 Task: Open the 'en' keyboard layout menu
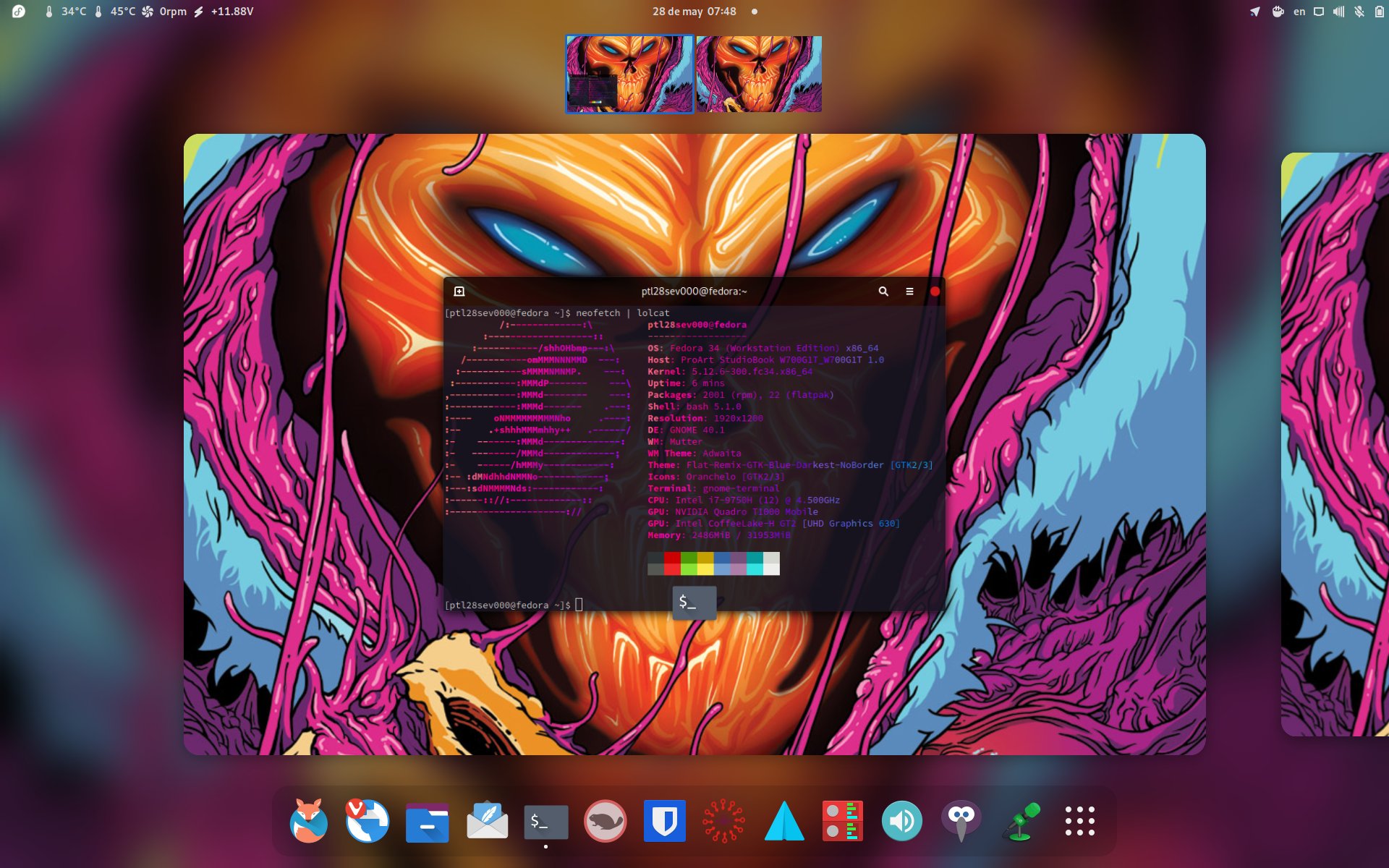pyautogui.click(x=1299, y=12)
